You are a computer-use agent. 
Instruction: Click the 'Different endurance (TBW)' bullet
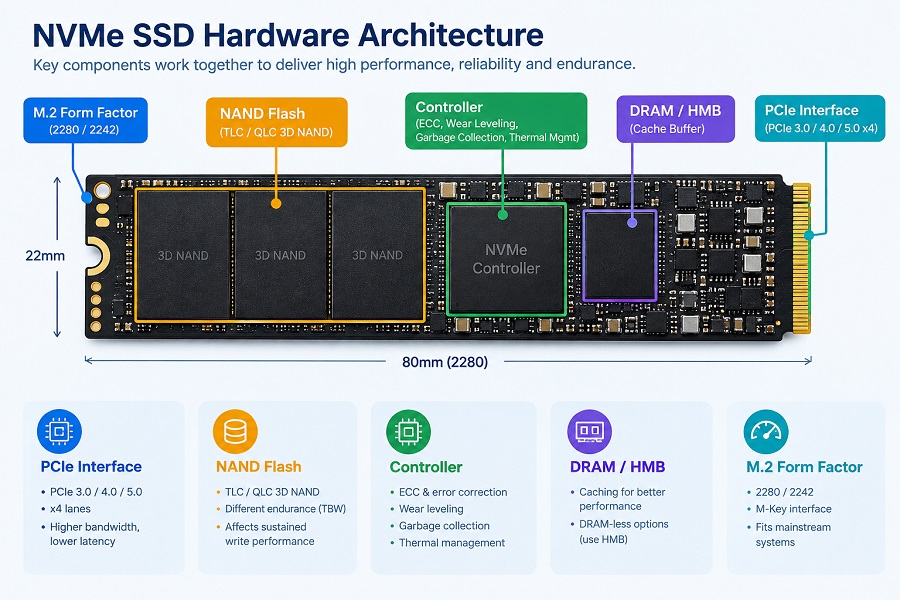[x=281, y=509]
